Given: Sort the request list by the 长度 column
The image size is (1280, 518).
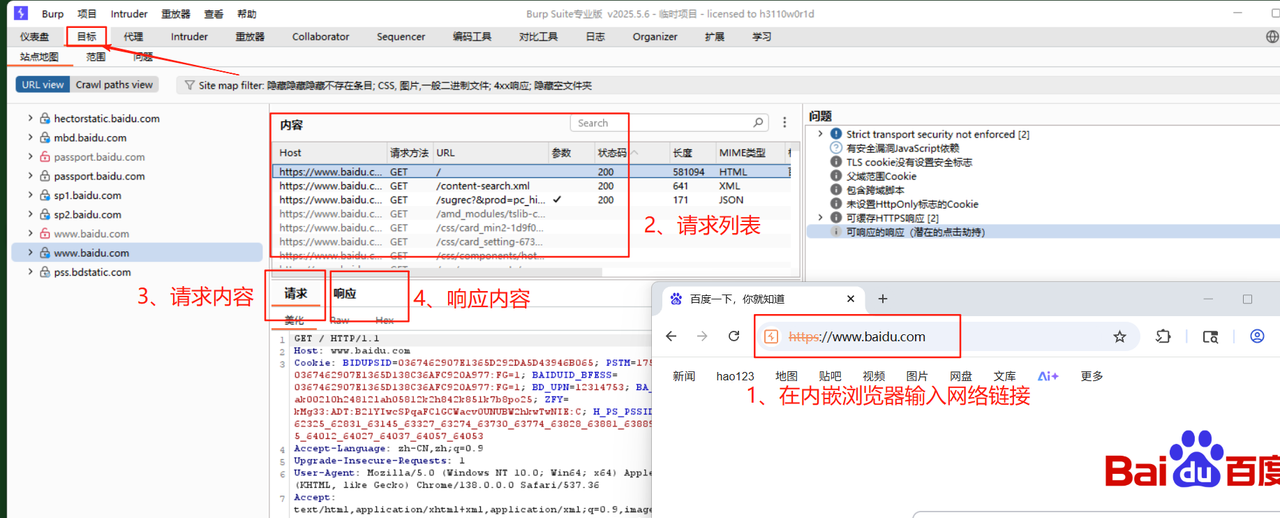Looking at the screenshot, I should click(691, 153).
